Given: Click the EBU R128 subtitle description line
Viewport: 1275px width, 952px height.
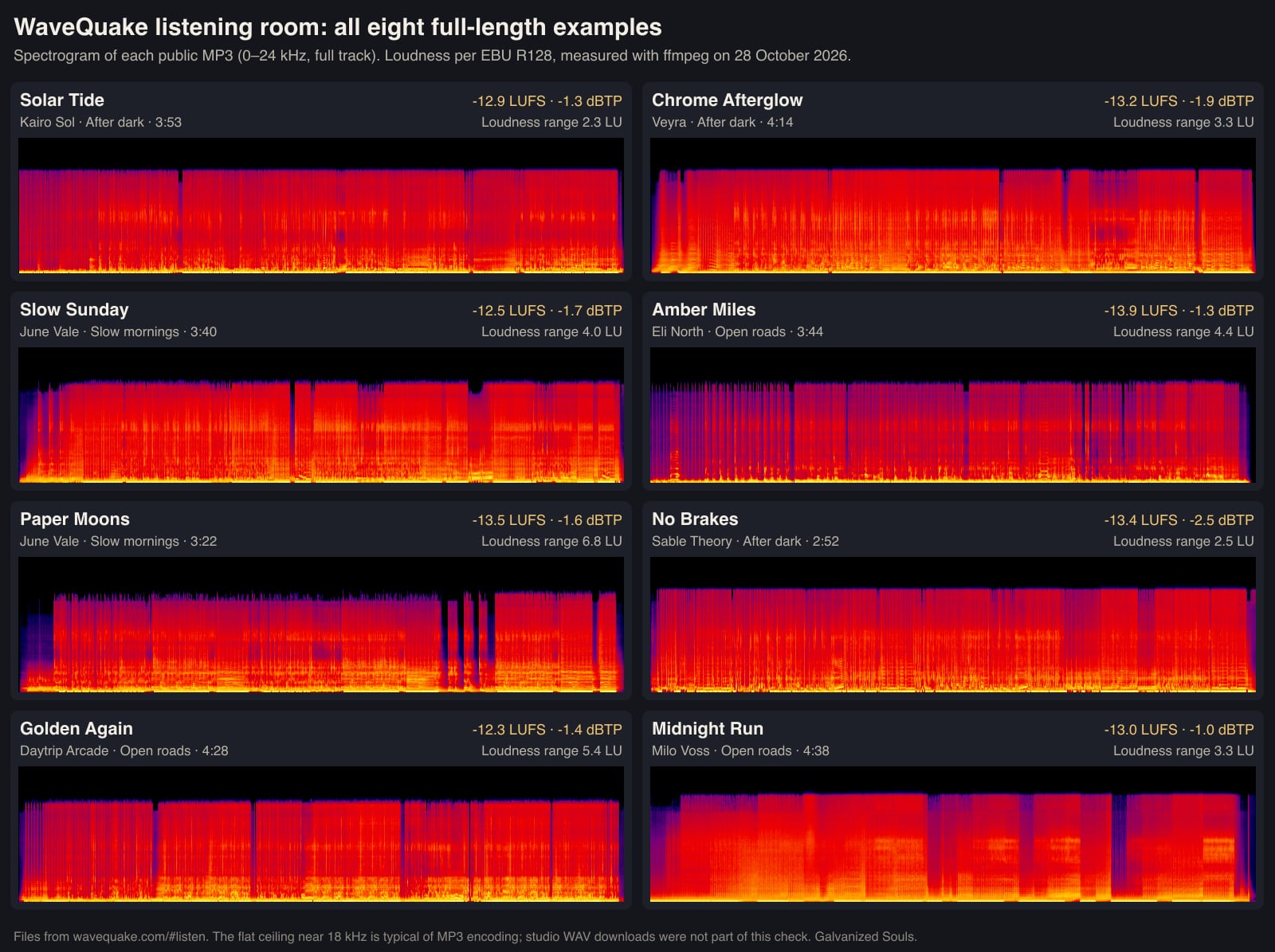Looking at the screenshot, I should coord(432,56).
